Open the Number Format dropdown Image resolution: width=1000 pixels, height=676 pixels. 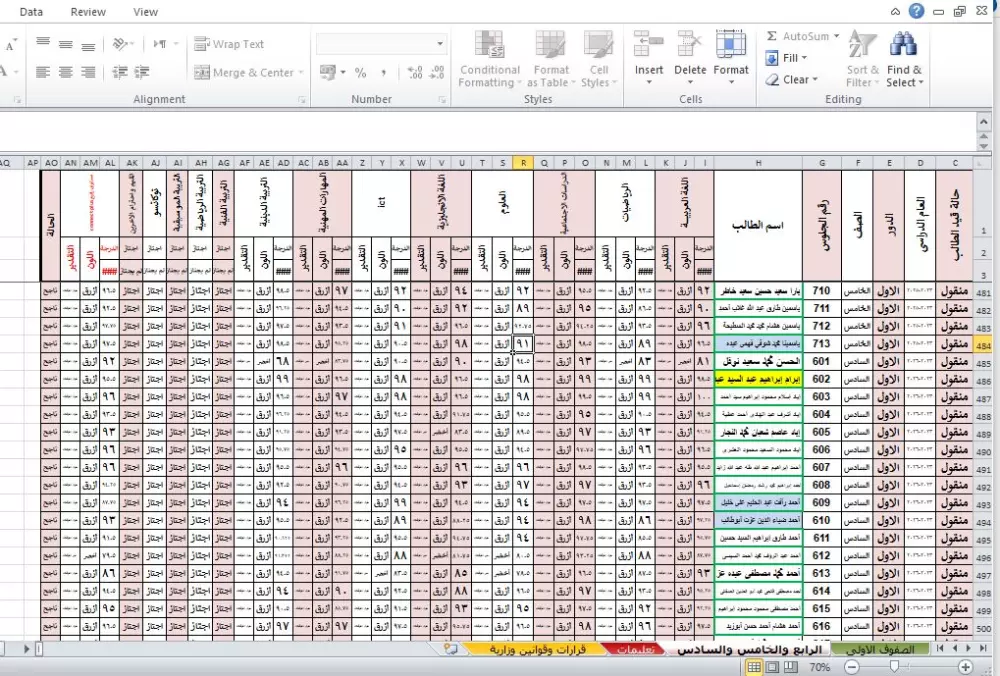[439, 44]
